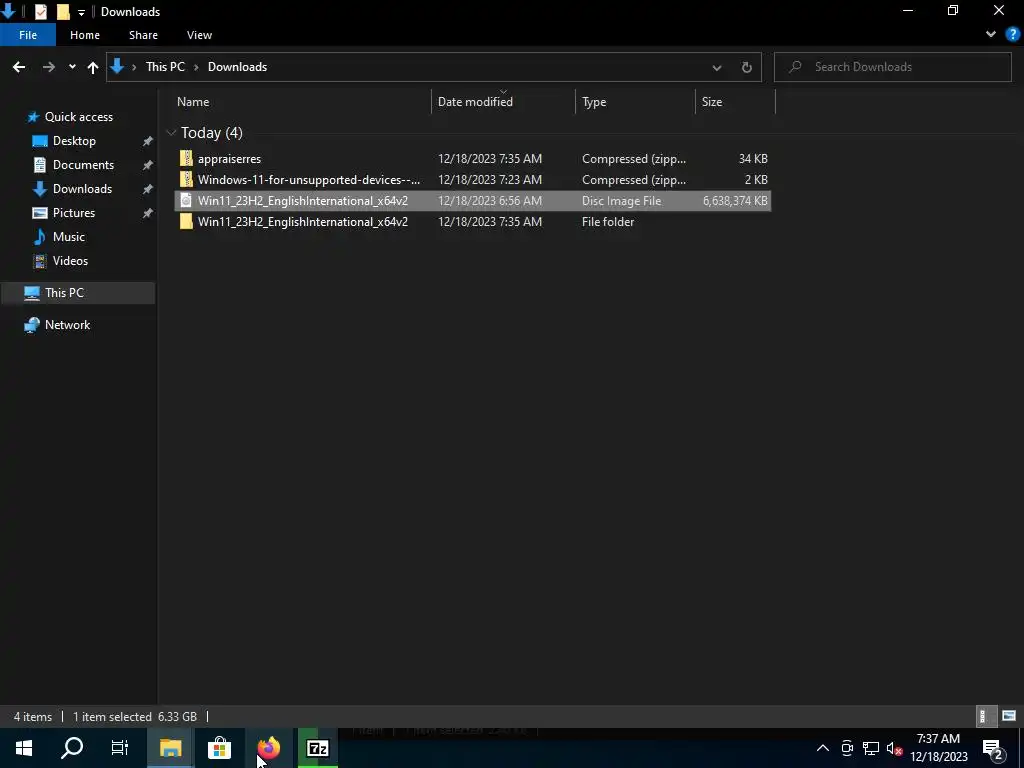Viewport: 1024px width, 768px height.
Task: Click Downloads in address breadcrumb
Action: click(237, 67)
